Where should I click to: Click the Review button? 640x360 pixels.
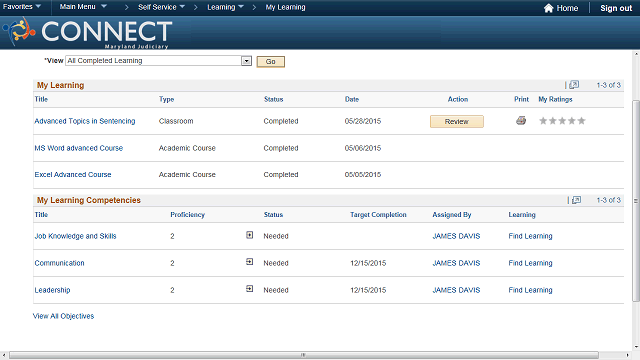pos(457,121)
